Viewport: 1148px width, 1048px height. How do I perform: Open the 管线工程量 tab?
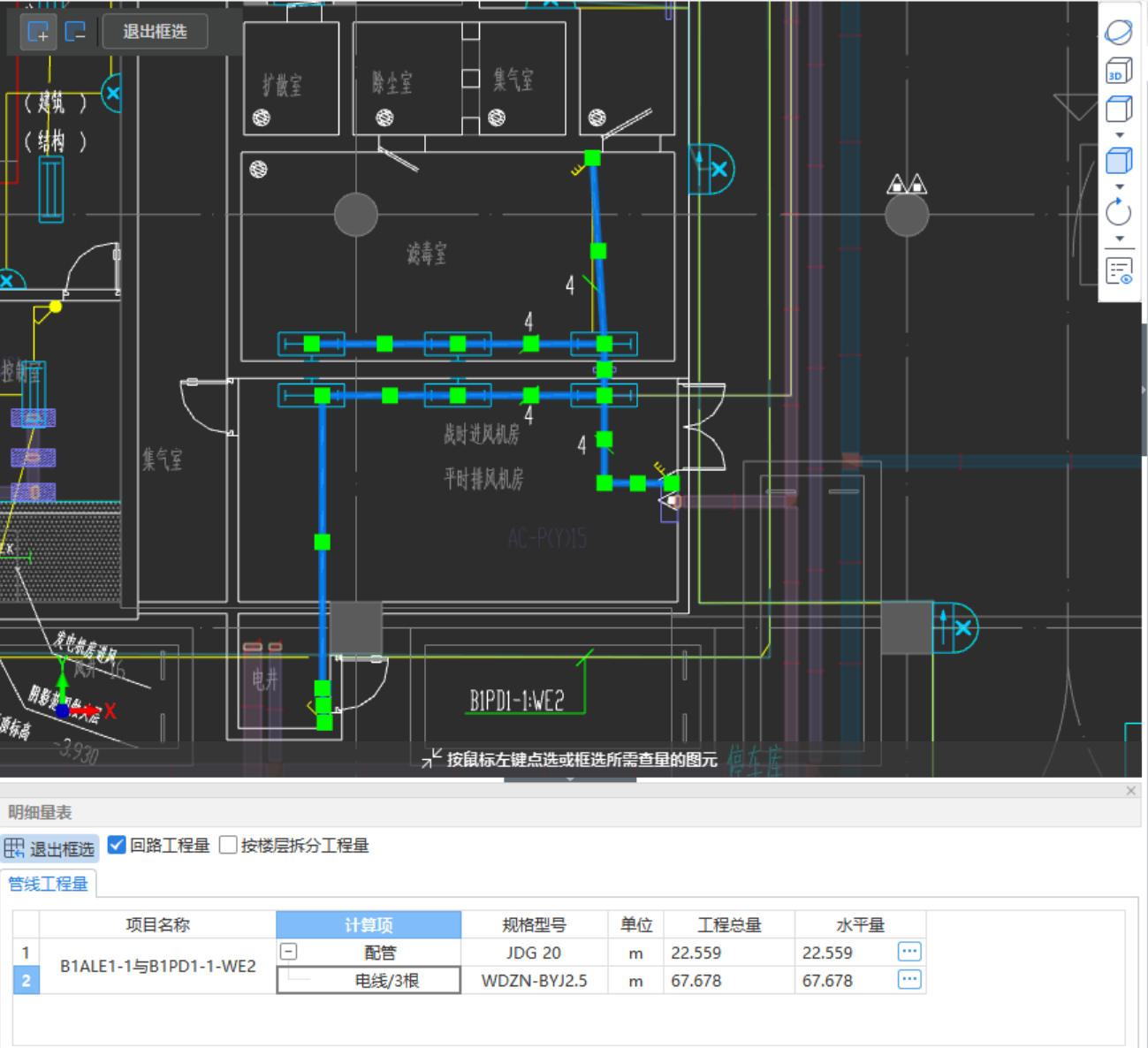pos(49,884)
